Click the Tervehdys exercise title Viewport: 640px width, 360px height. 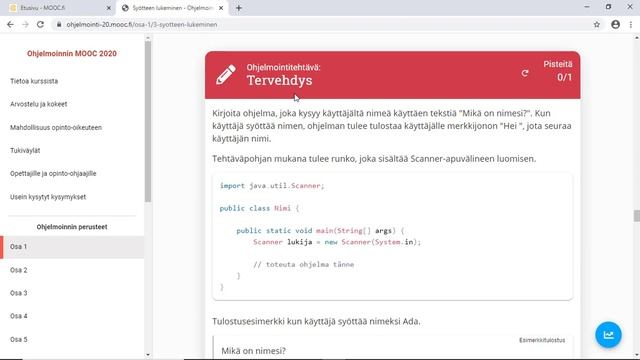pyautogui.click(x=279, y=80)
